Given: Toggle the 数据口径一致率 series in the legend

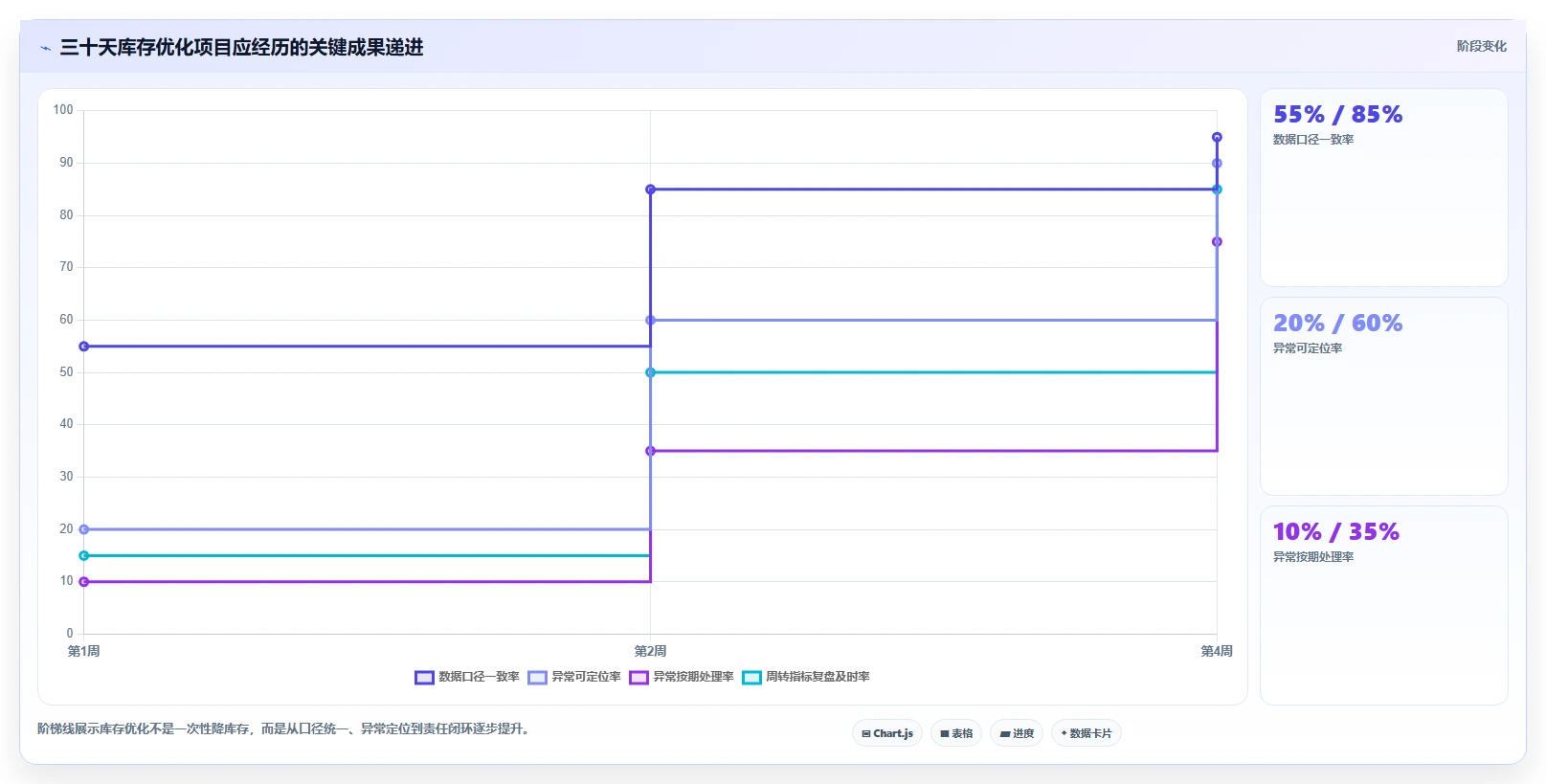Looking at the screenshot, I should pos(467,677).
